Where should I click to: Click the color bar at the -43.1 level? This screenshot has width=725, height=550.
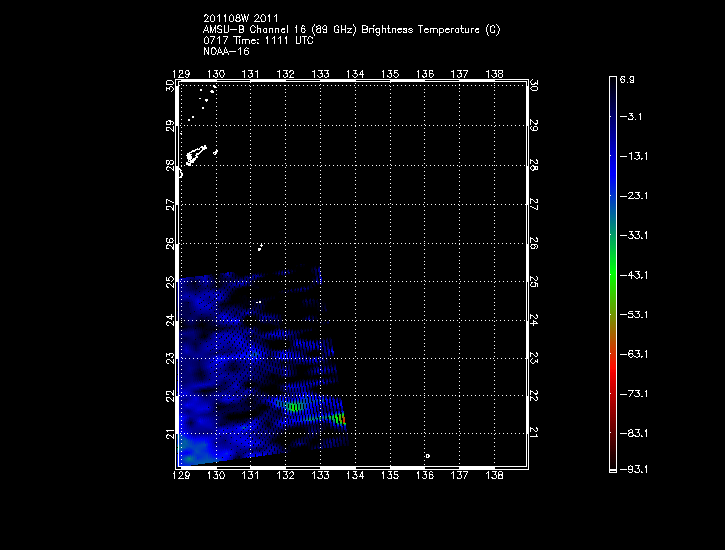click(x=613, y=274)
